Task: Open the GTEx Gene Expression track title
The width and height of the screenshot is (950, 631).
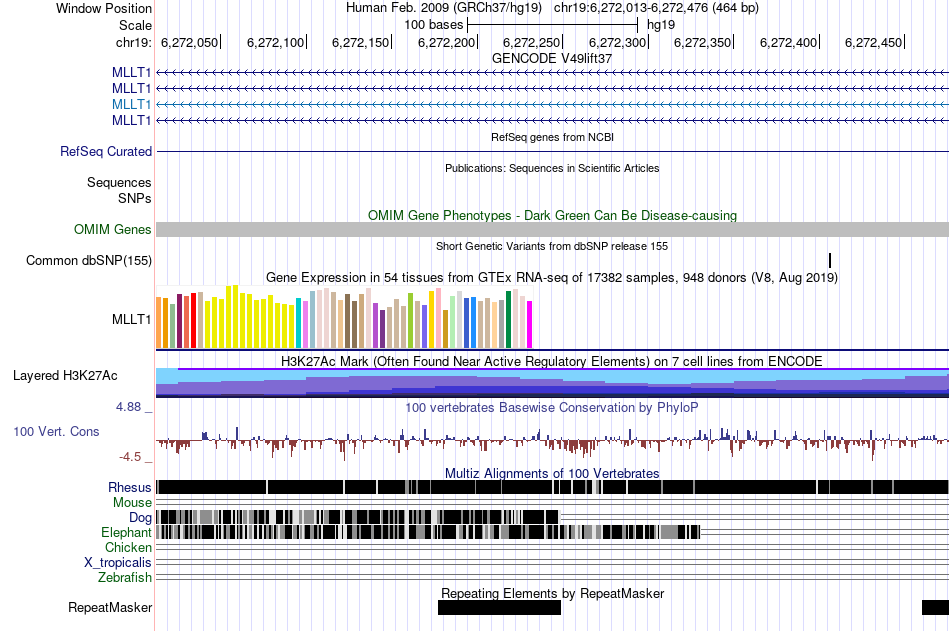Action: (x=552, y=278)
